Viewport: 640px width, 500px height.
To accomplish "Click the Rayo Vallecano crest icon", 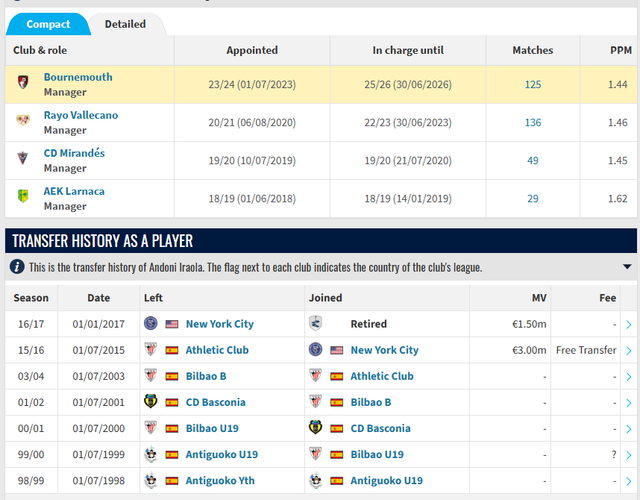I will tap(23, 120).
